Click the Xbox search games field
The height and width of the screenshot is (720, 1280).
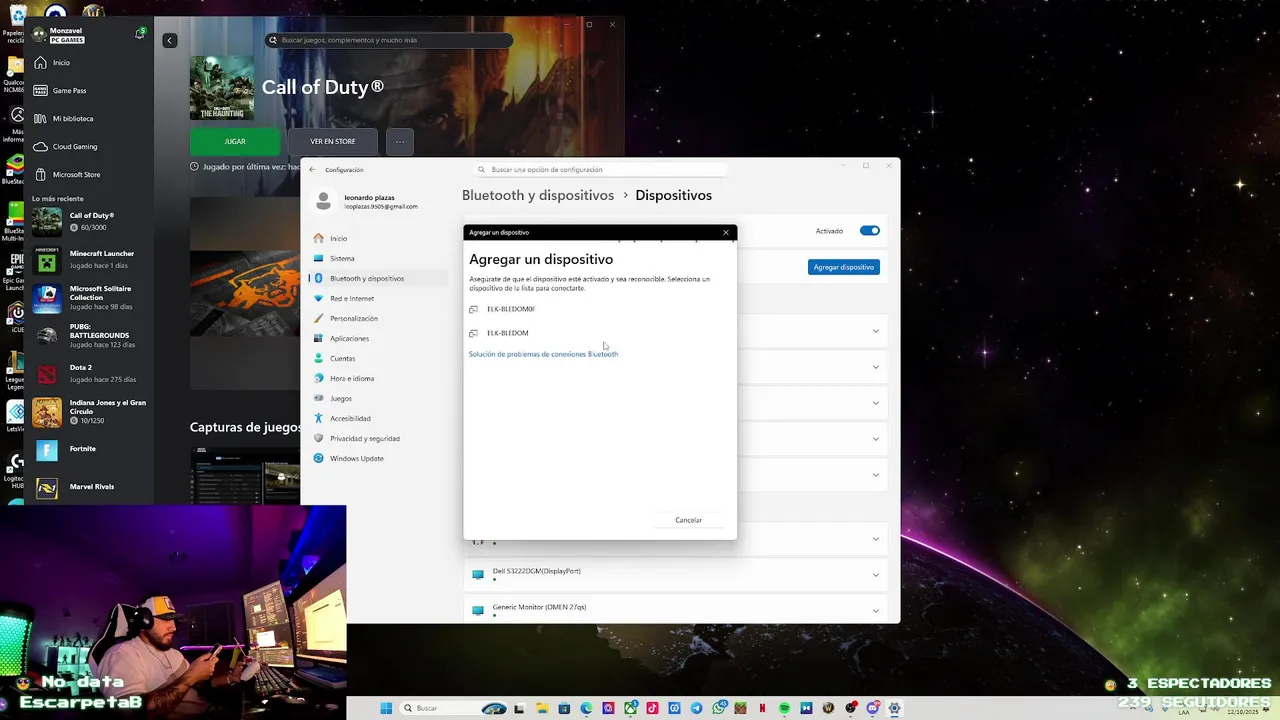390,40
